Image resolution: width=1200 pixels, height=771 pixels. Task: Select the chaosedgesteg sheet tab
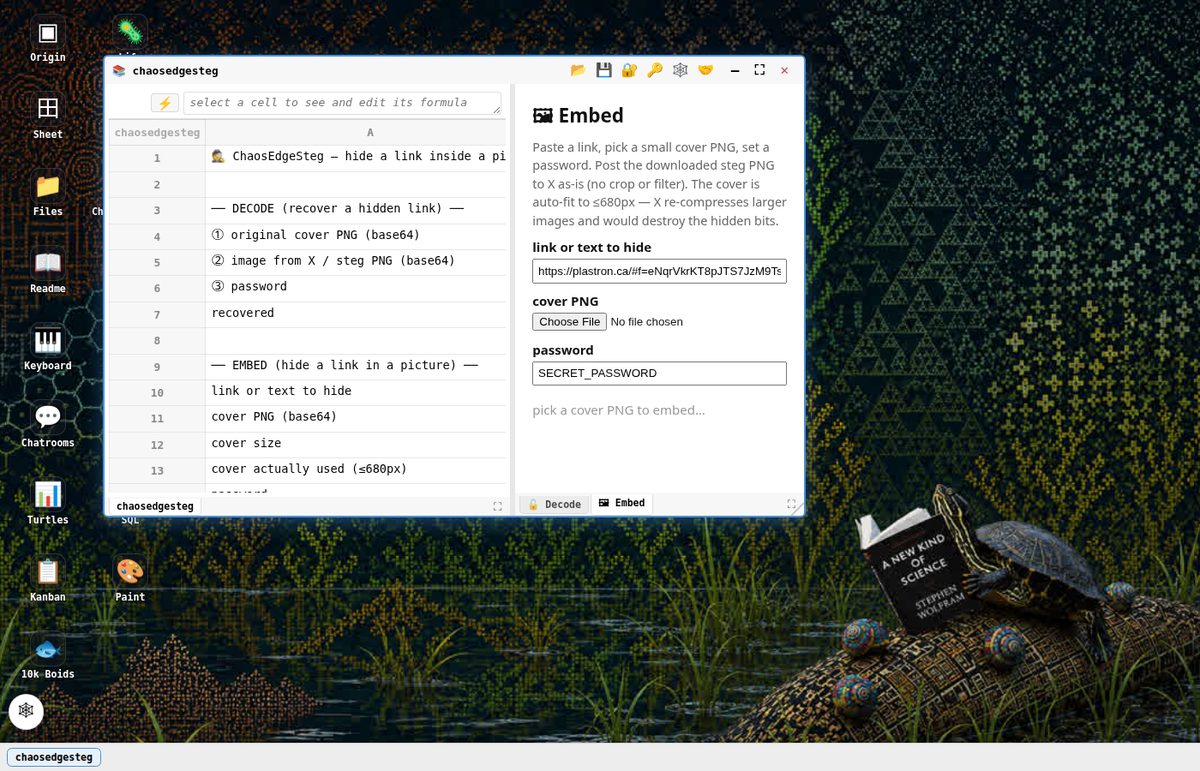[155, 506]
